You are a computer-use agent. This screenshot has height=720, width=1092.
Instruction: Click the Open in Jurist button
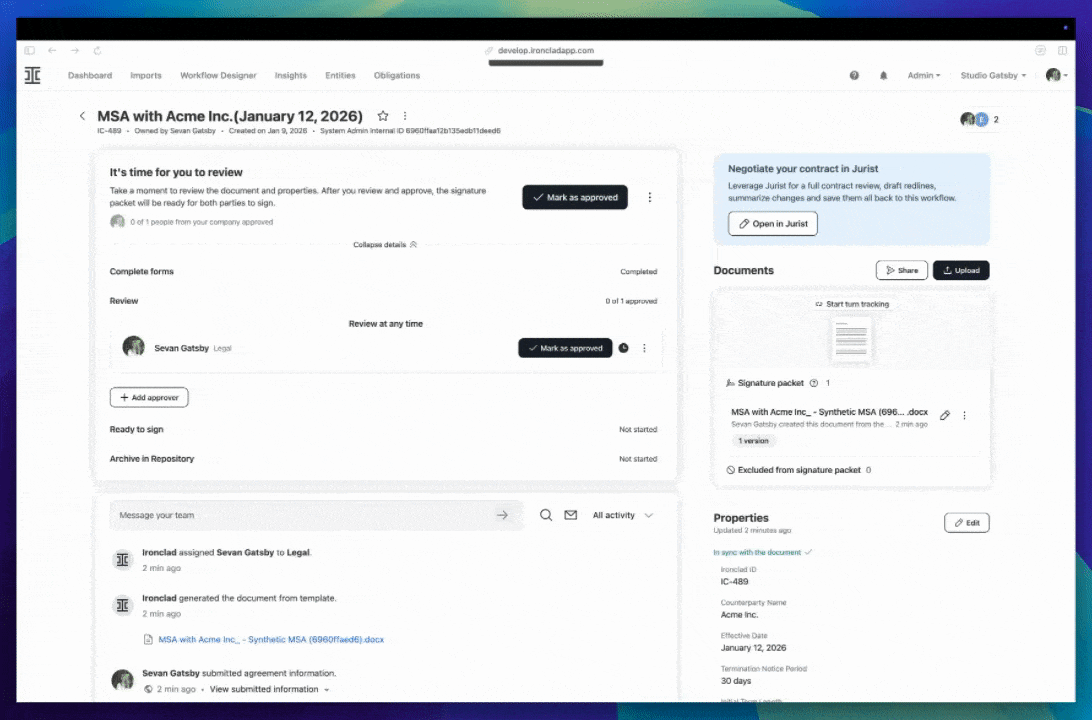tap(772, 224)
